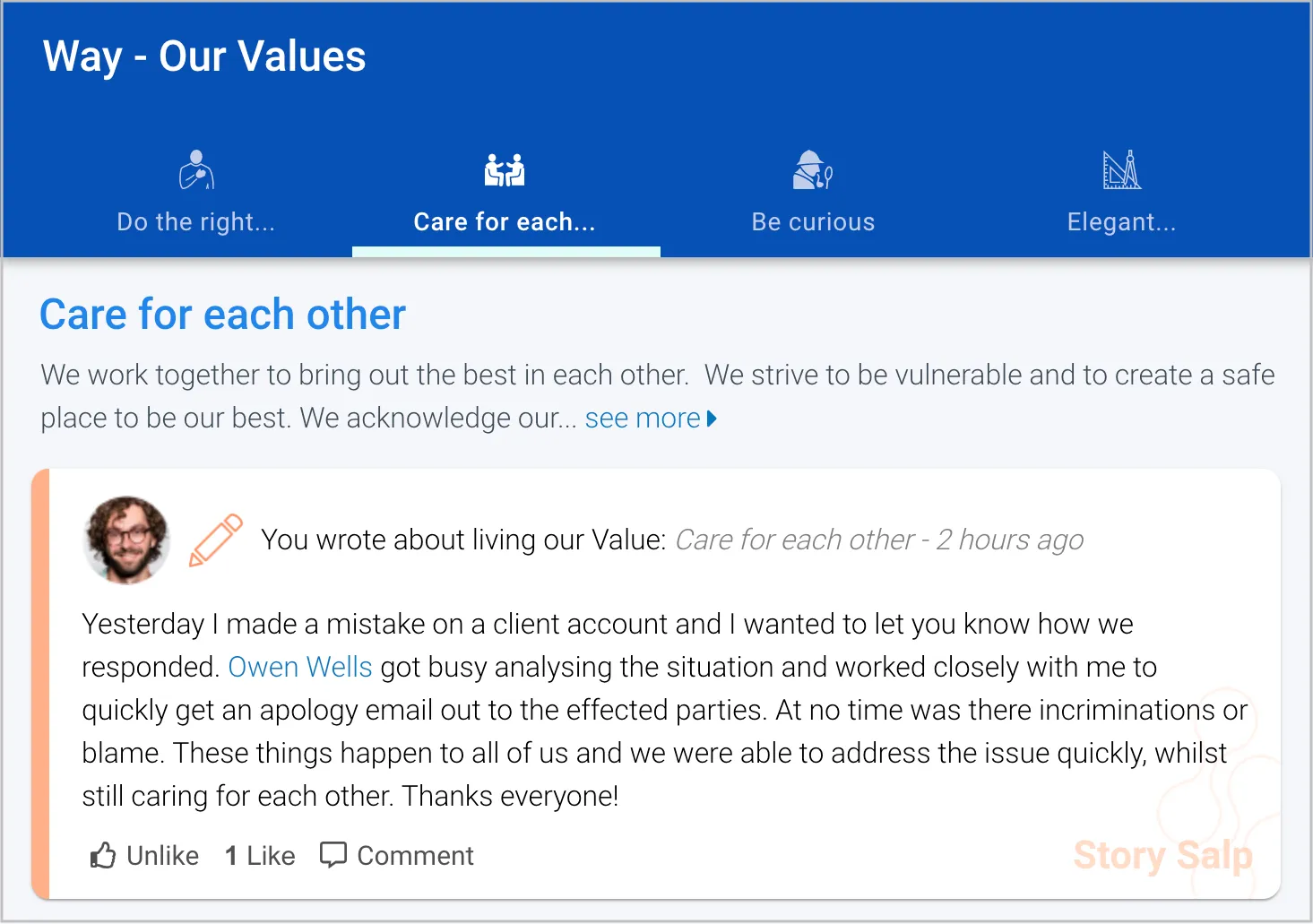The height and width of the screenshot is (924, 1313).
Task: Click the 'Elegant...' drafting tools icon
Action: coord(1121,169)
